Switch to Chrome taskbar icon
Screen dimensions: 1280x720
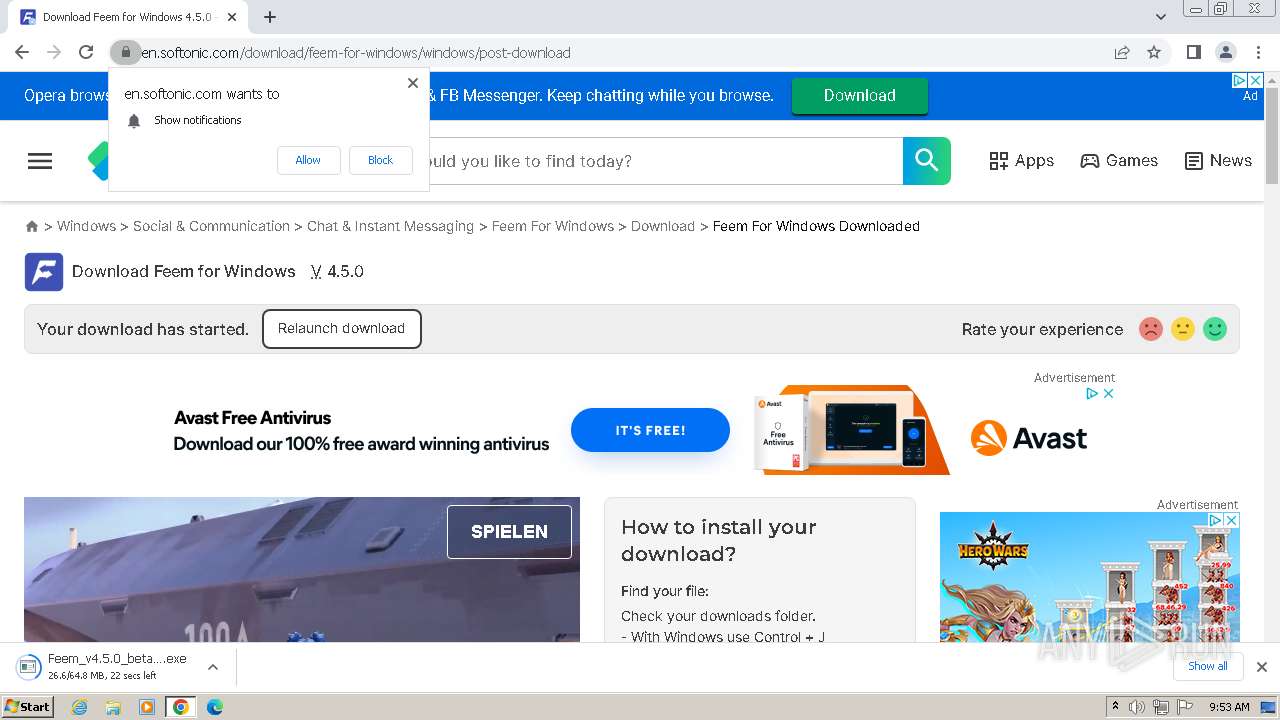(x=180, y=707)
